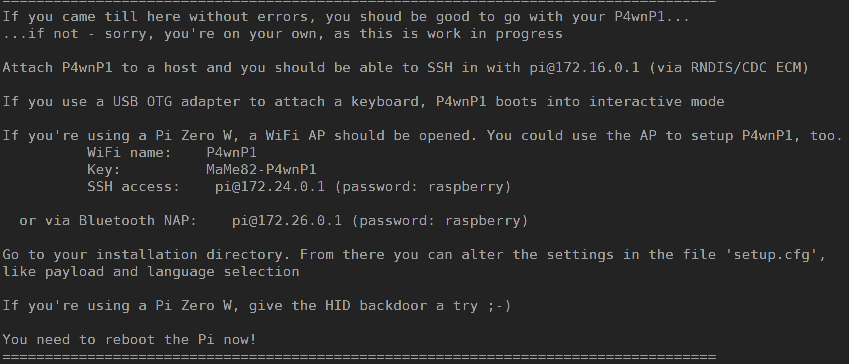Click the Bluetooth NAP address pi@172.26.0.1

pyautogui.click(x=287, y=220)
